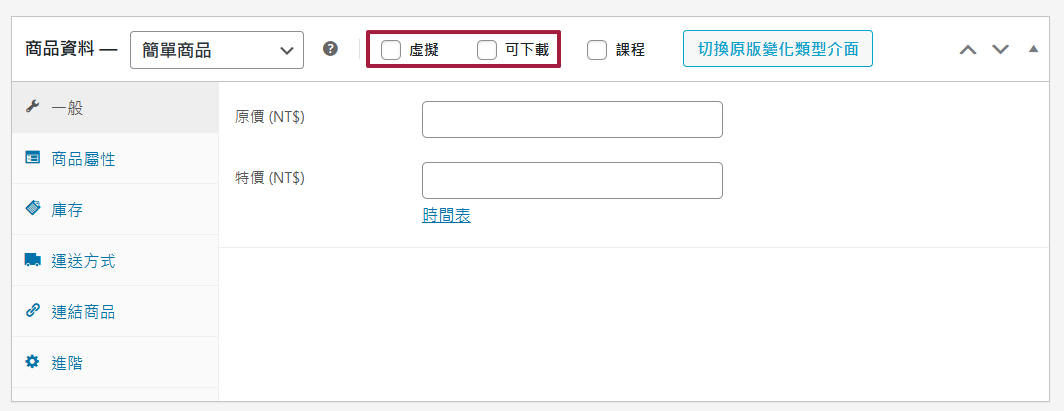1064x411 pixels.
Task: Click into the 特價 (NT$) field
Action: pos(572,180)
